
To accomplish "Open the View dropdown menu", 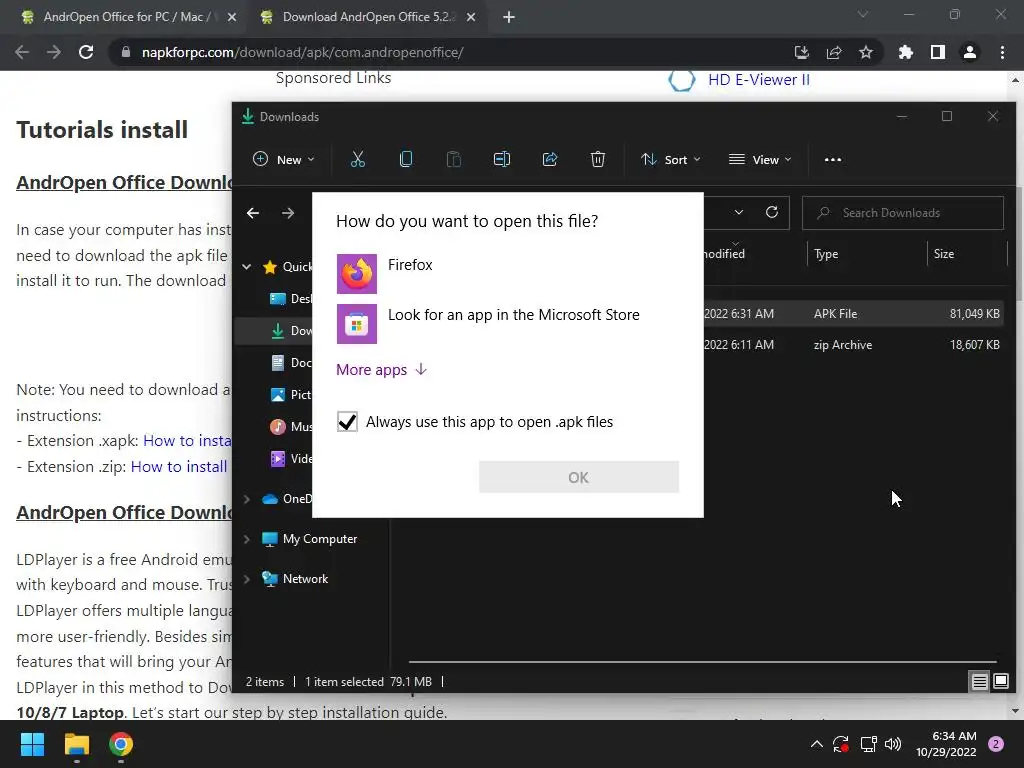I will [760, 159].
